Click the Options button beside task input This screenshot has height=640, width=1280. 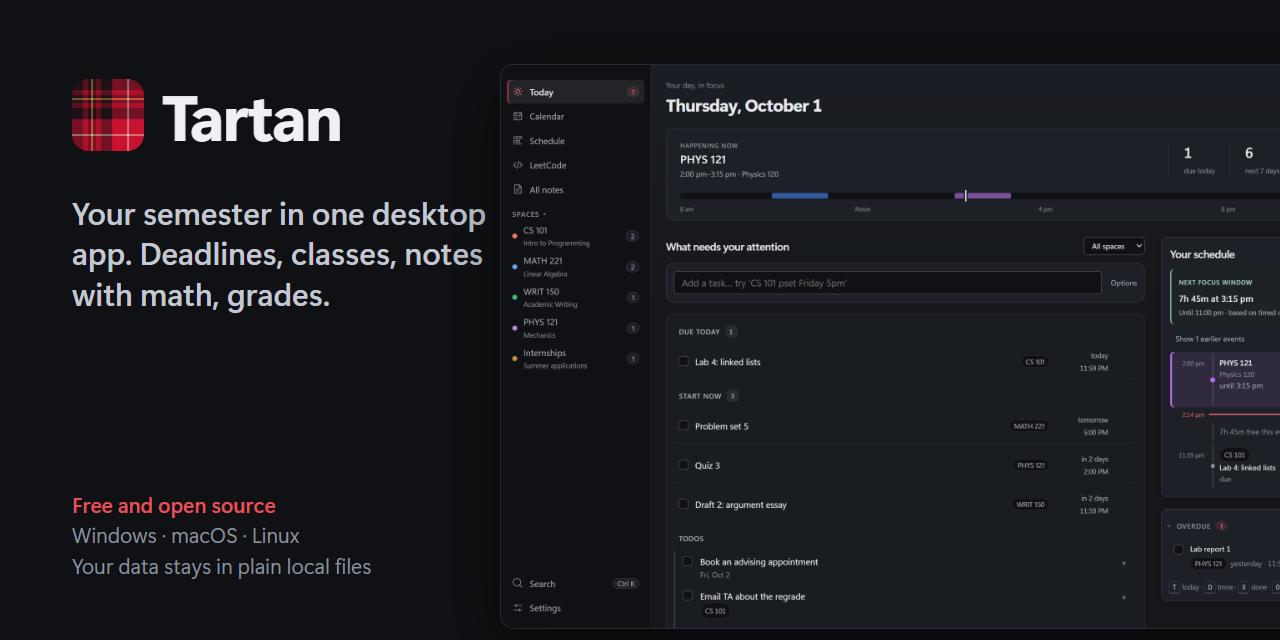click(1124, 283)
